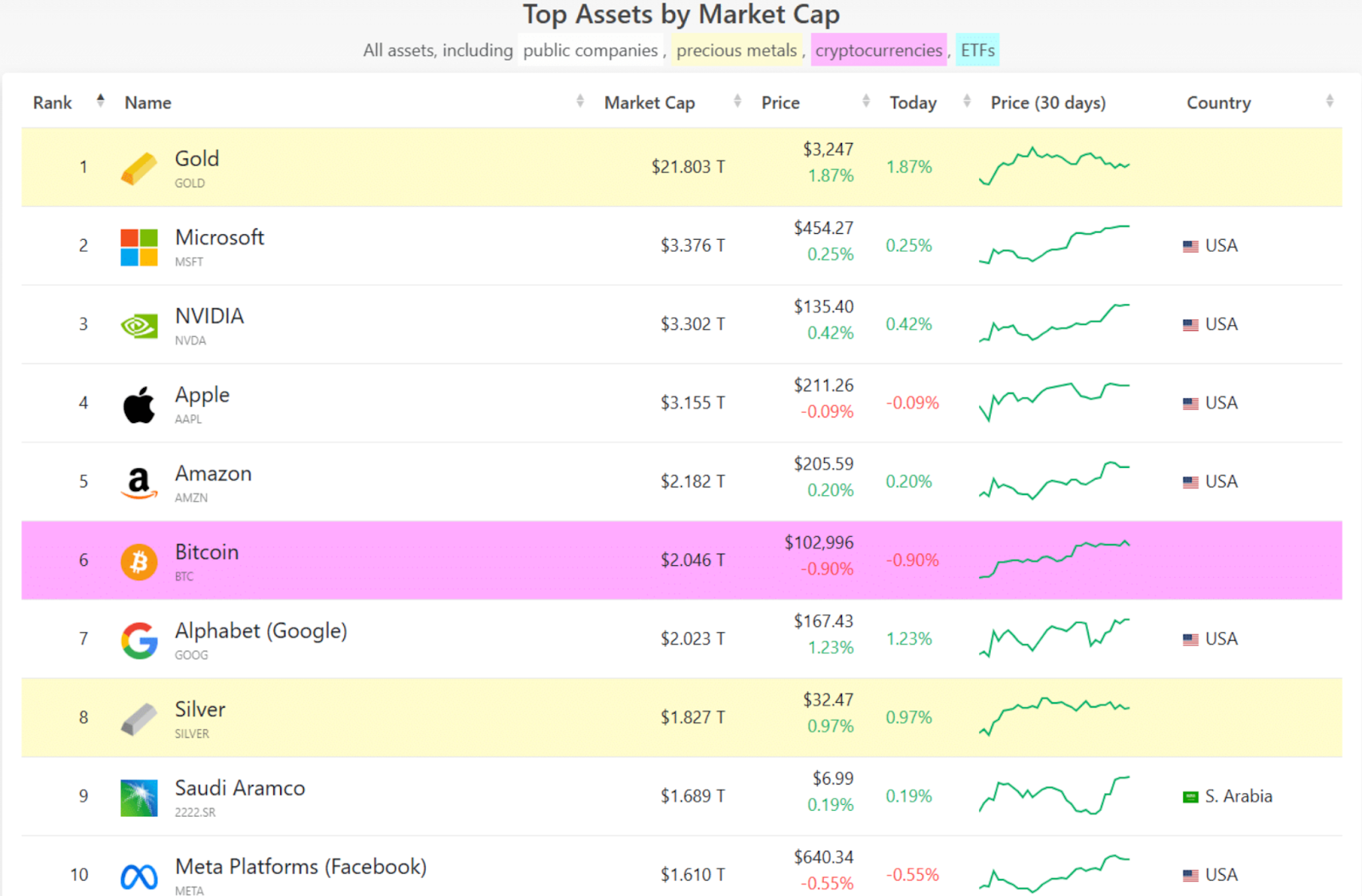Click Alphabet's 30-day price chart
This screenshot has height=896, width=1362.
coord(1054,638)
